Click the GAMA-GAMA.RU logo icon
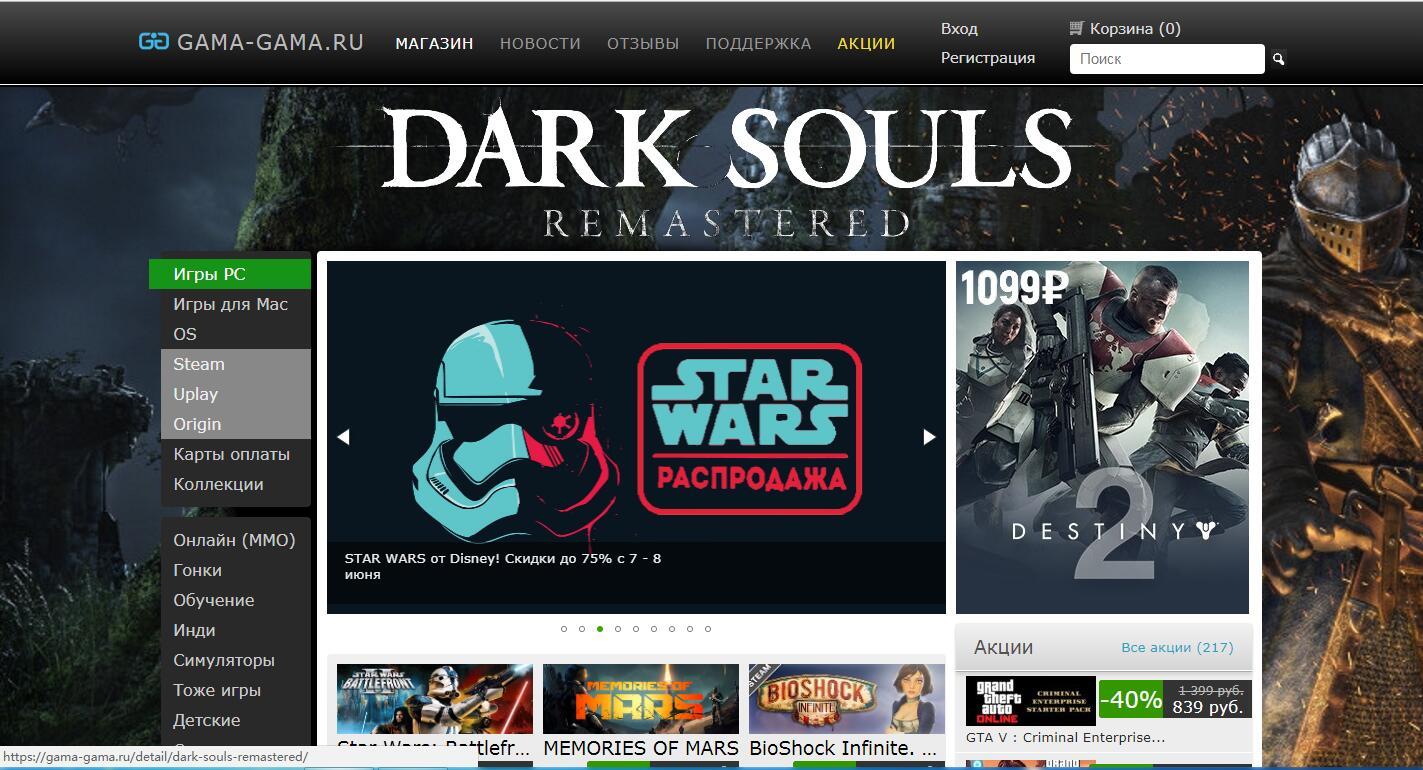The width and height of the screenshot is (1423, 770). (x=153, y=42)
